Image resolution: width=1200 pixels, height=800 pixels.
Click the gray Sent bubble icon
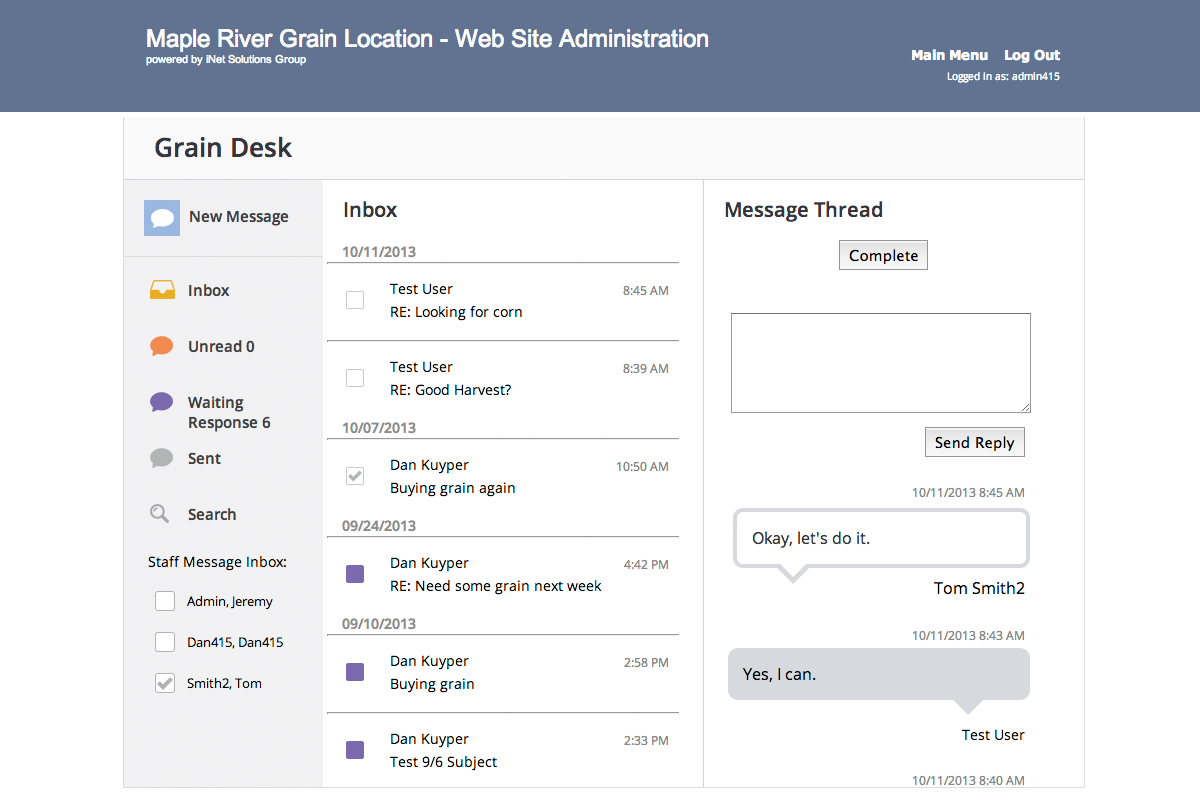(x=162, y=459)
